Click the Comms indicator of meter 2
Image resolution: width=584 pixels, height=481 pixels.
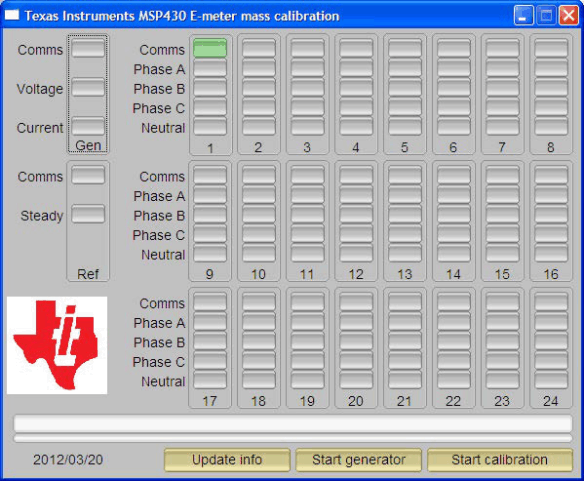pyautogui.click(x=259, y=48)
